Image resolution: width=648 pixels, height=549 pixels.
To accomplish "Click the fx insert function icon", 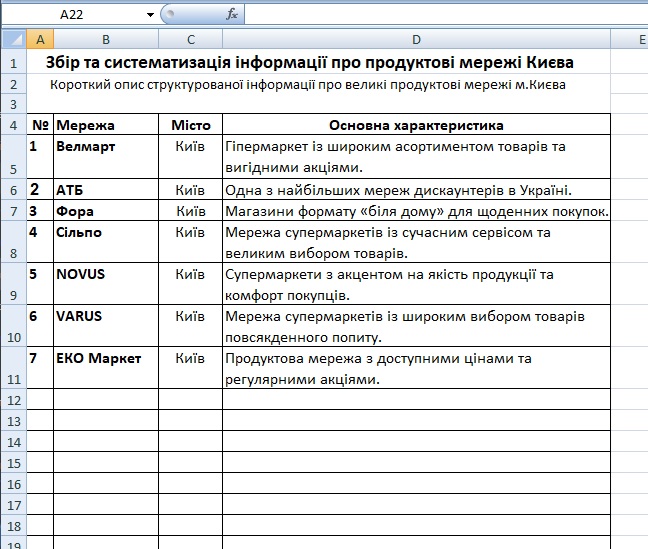I will point(231,14).
